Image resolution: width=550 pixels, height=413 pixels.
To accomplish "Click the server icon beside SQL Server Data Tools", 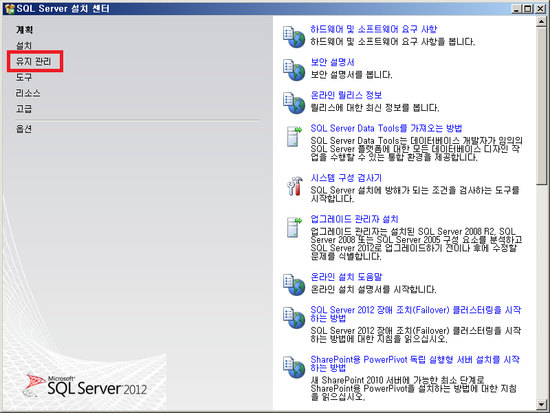I will [294, 136].
